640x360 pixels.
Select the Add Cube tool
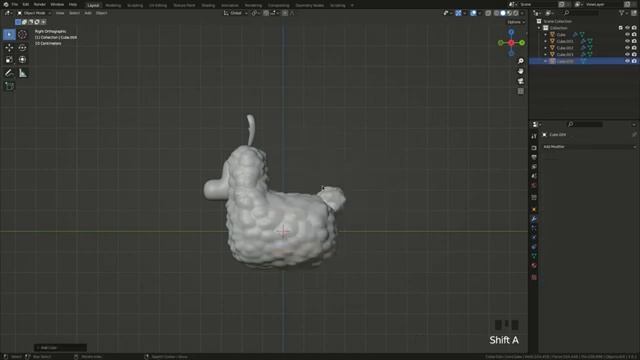click(9, 86)
